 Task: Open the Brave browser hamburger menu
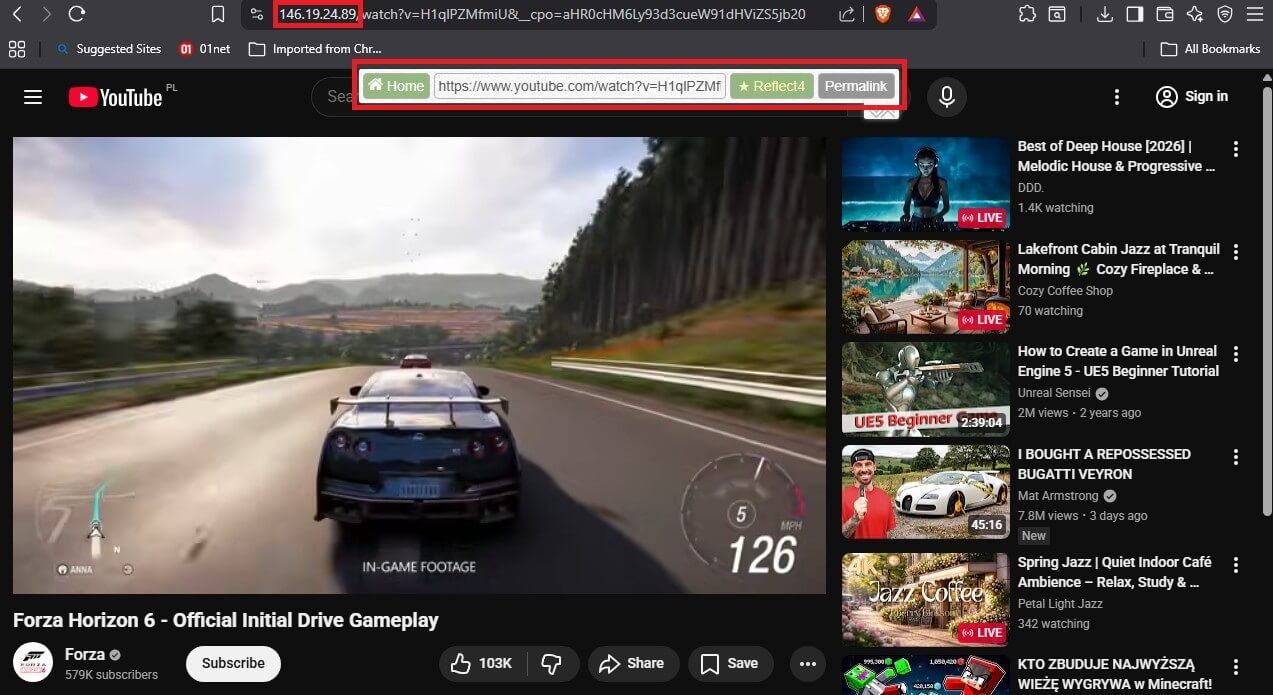tap(1254, 15)
